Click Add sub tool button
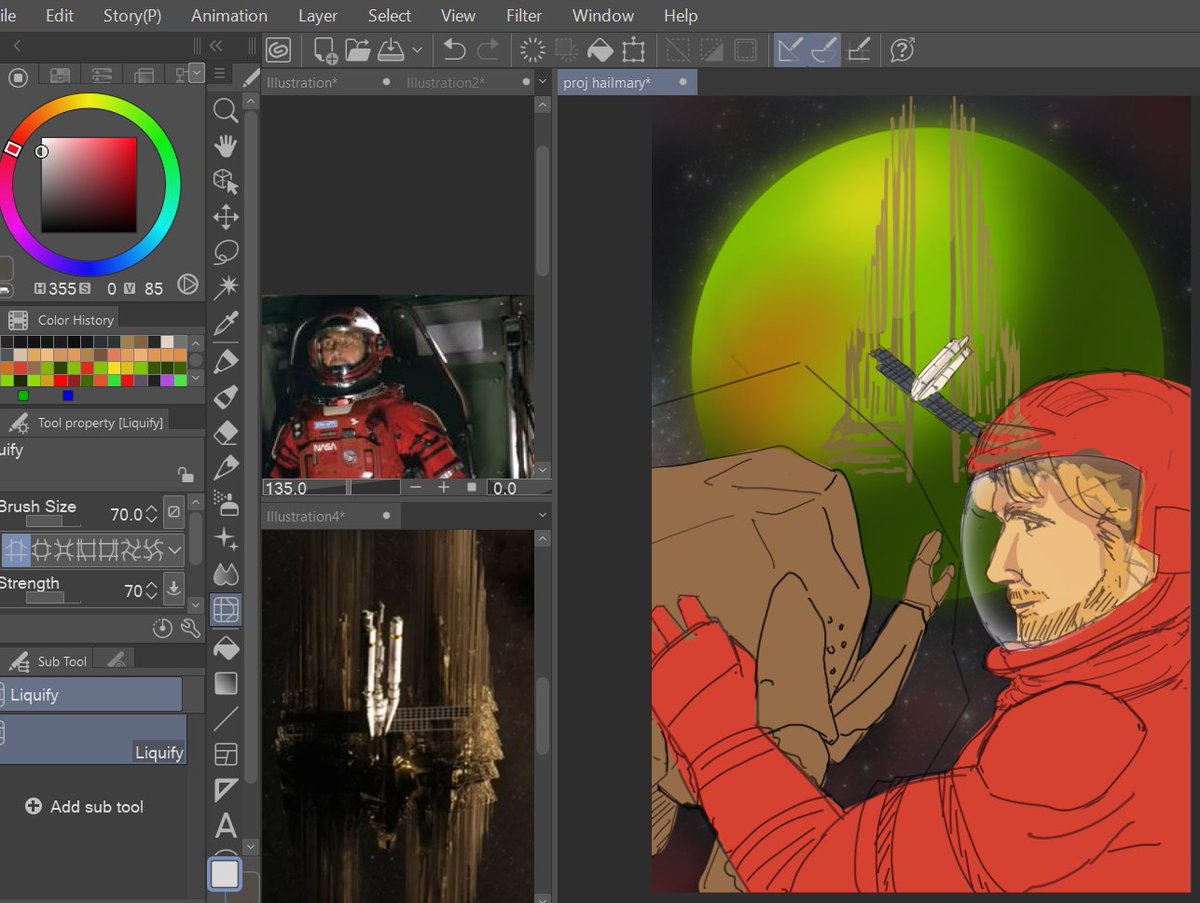Image resolution: width=1200 pixels, height=903 pixels. (x=85, y=806)
